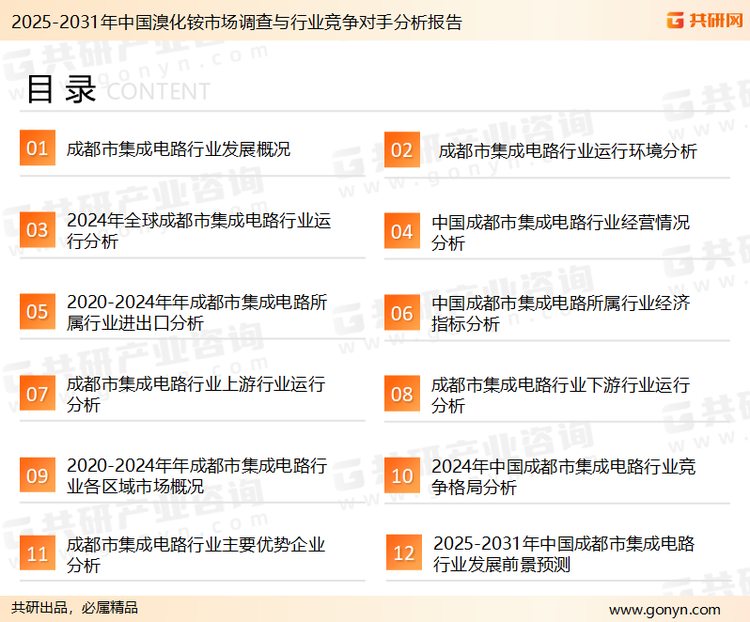Click the 目录 heading

point(61,89)
